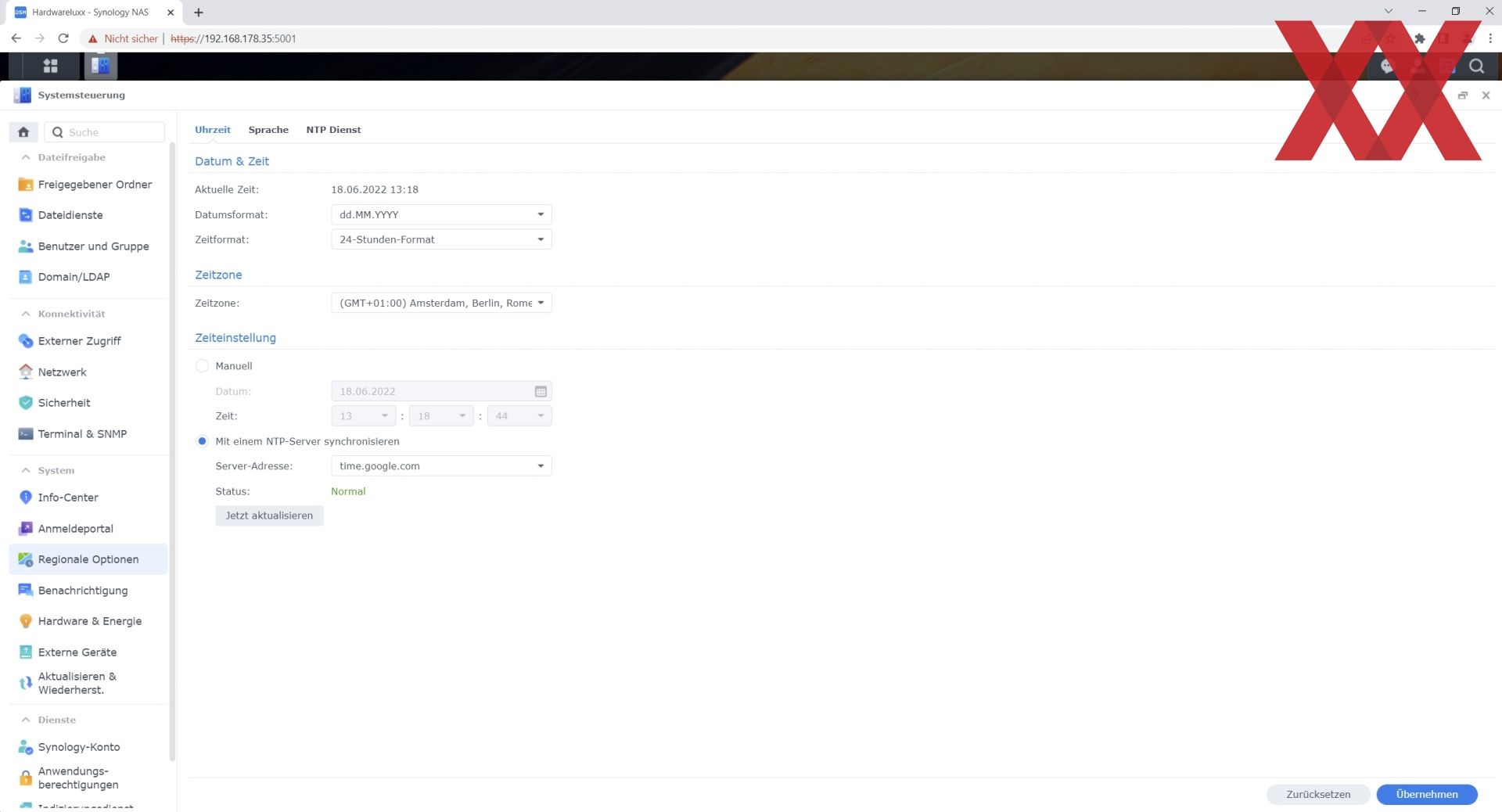Click browser reload icon
This screenshot has width=1502, height=812.
63,38
